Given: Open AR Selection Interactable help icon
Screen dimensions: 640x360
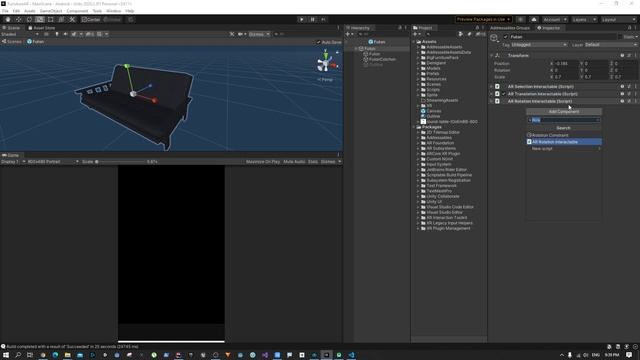Looking at the screenshot, I should (622, 87).
